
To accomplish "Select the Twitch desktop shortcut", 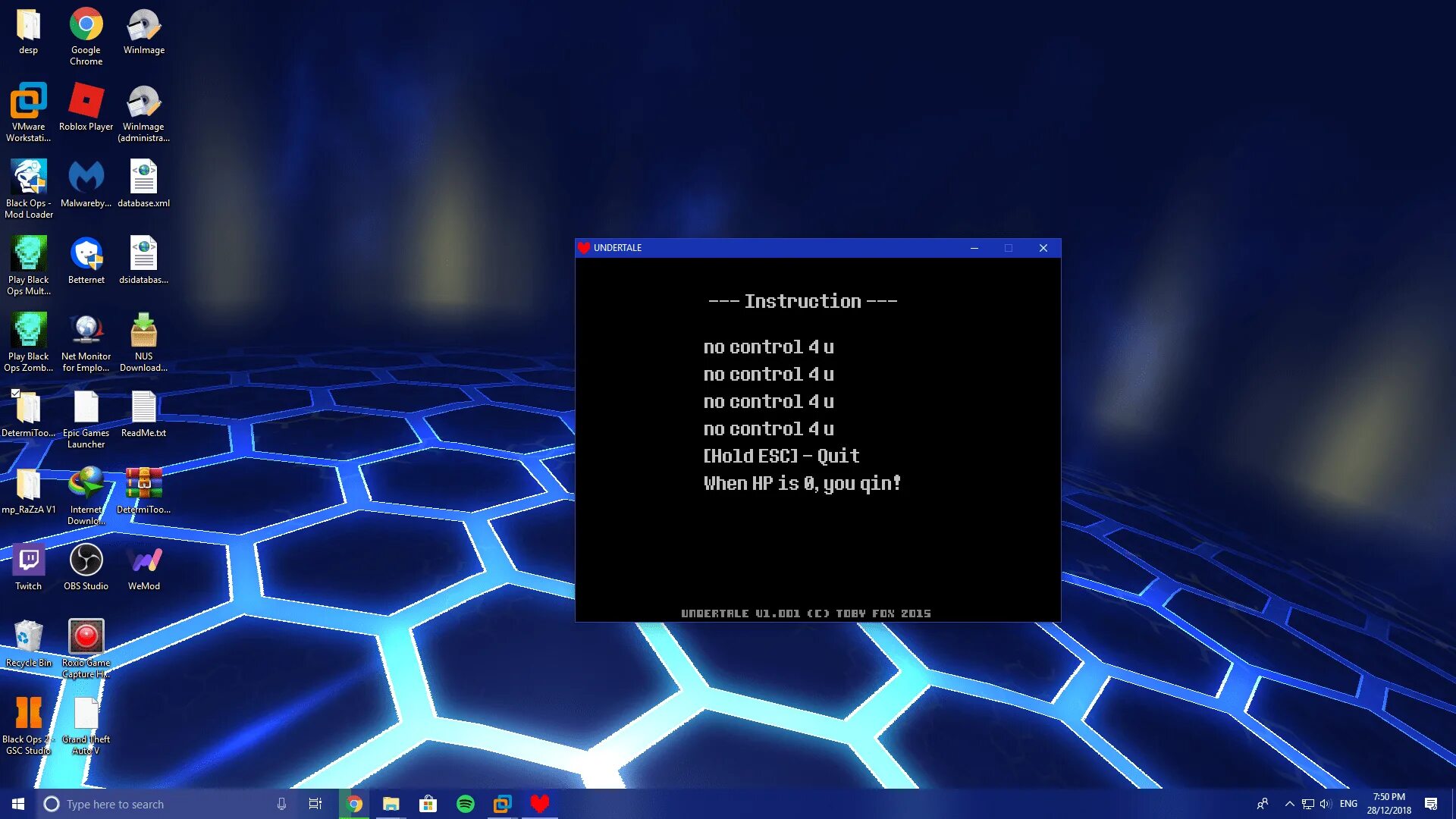I will coord(28,562).
